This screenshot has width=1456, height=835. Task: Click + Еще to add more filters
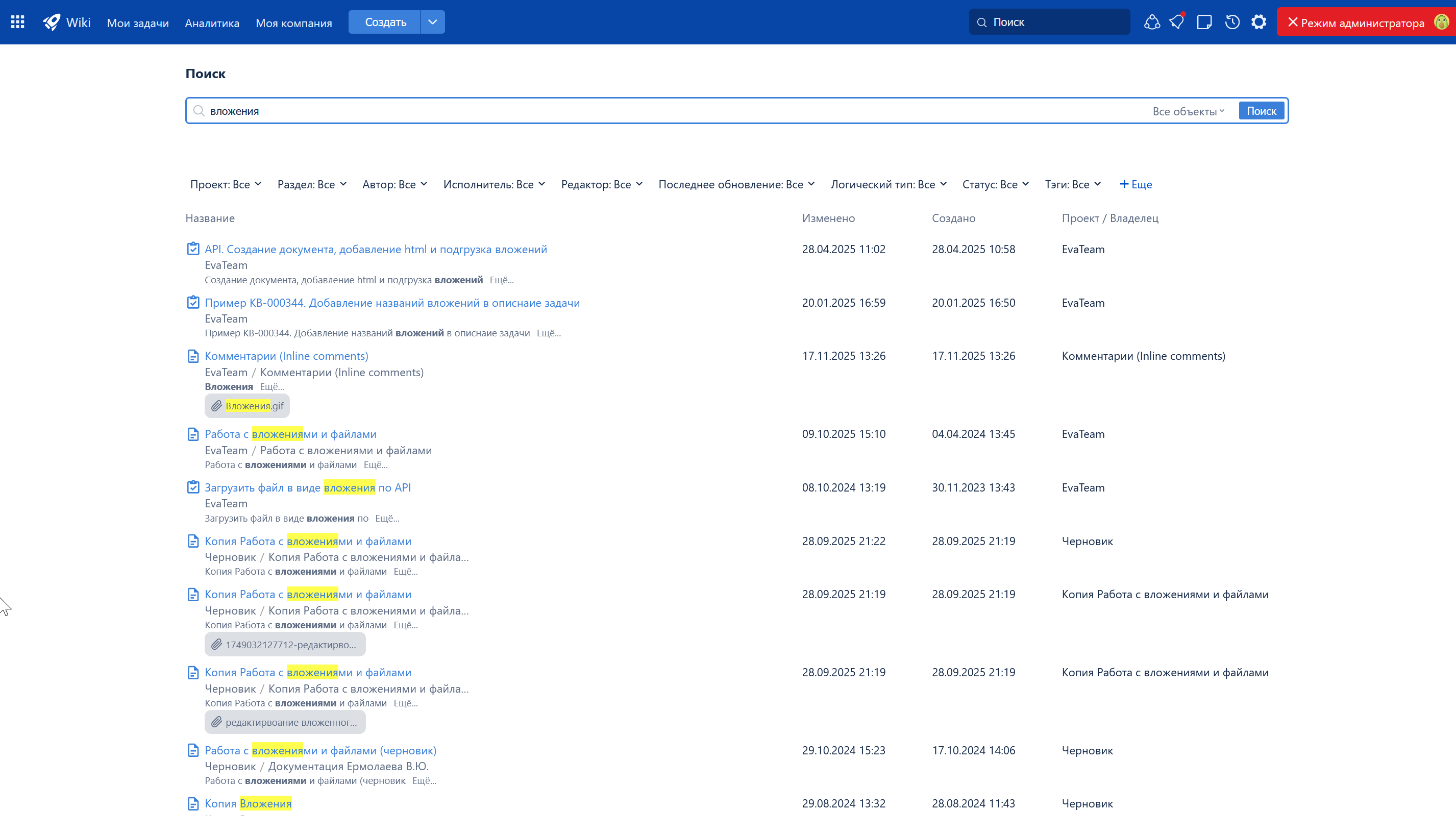1136,184
